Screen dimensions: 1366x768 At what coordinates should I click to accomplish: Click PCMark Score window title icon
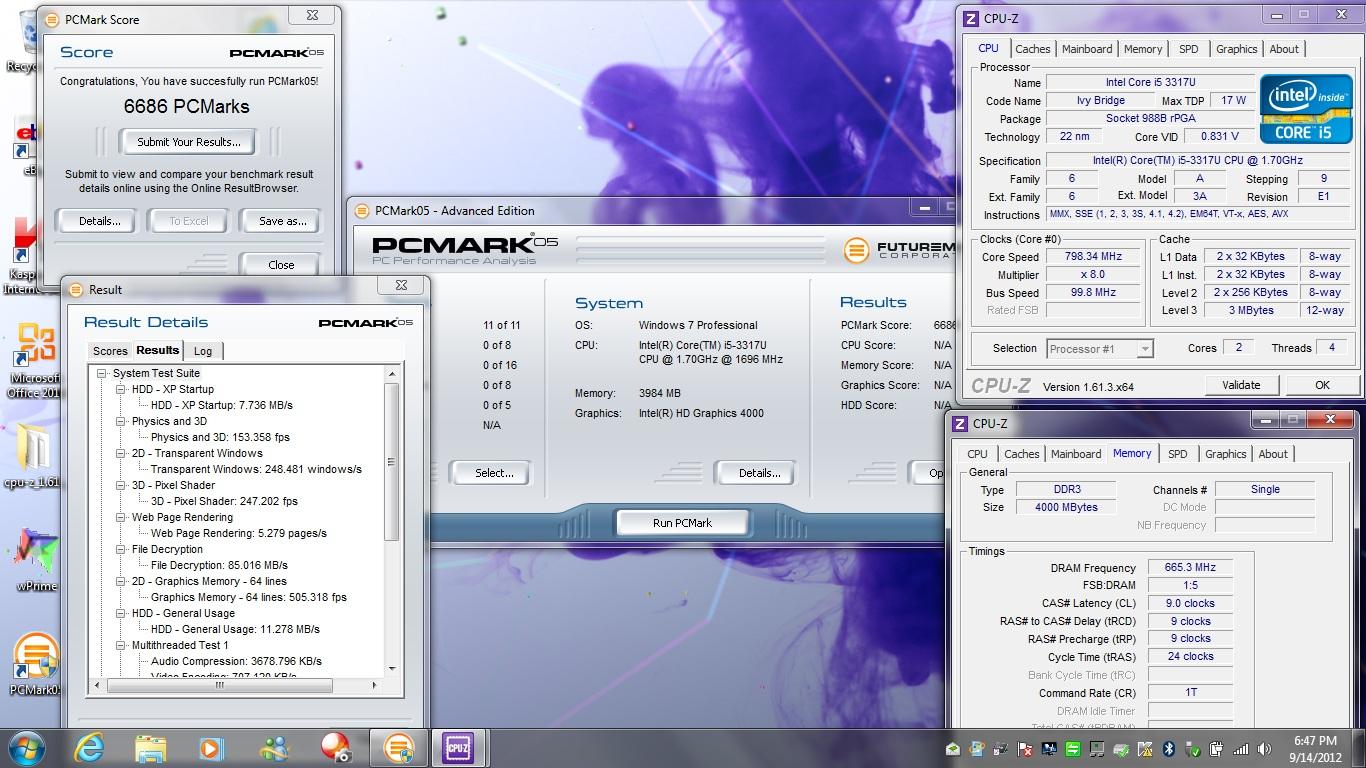[53, 19]
